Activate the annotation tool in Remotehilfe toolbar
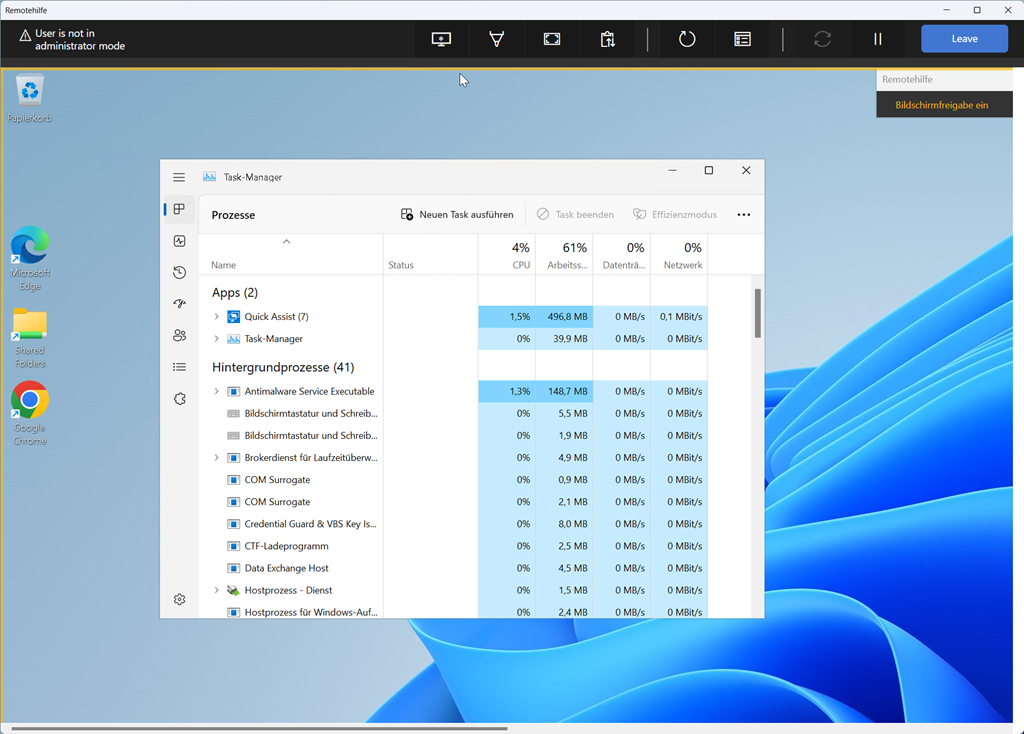Screen dimensions: 1024x734 [496, 39]
